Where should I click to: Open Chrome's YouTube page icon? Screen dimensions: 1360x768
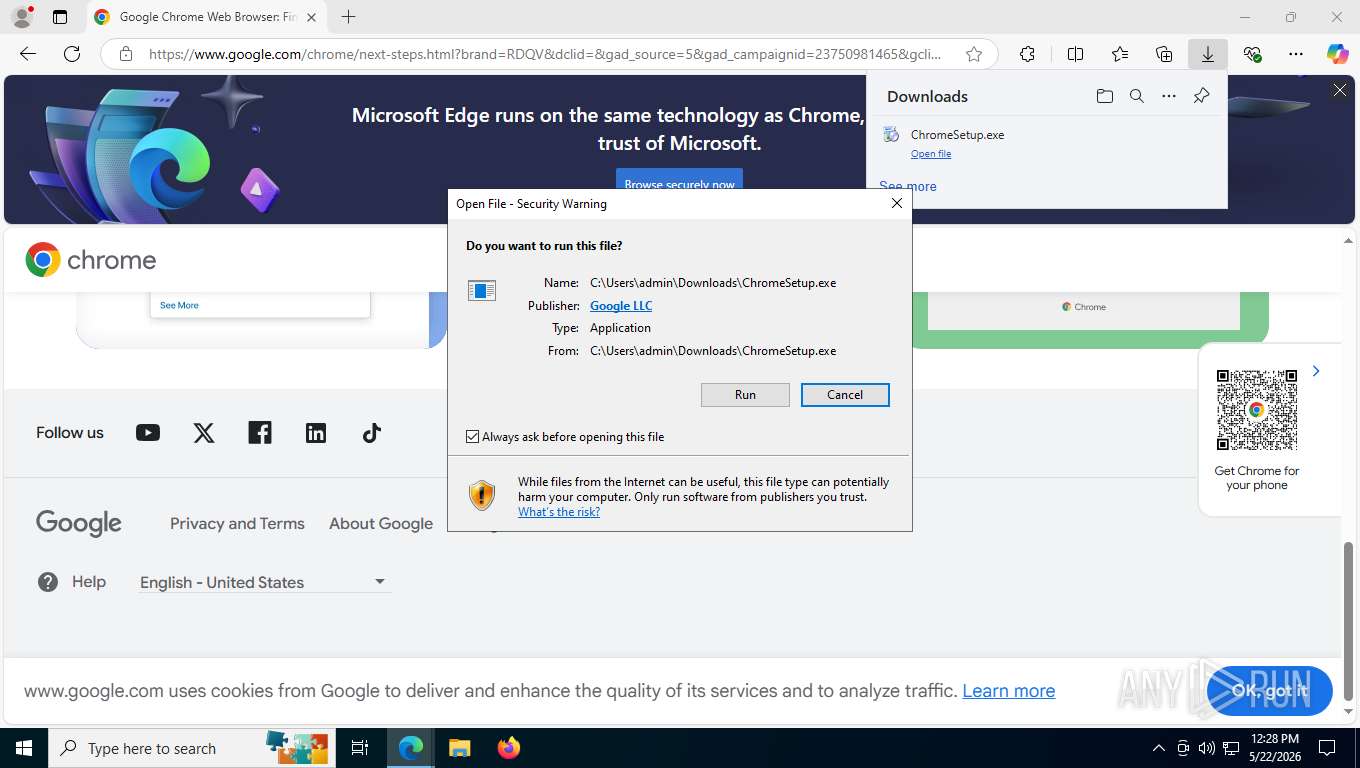tap(148, 433)
